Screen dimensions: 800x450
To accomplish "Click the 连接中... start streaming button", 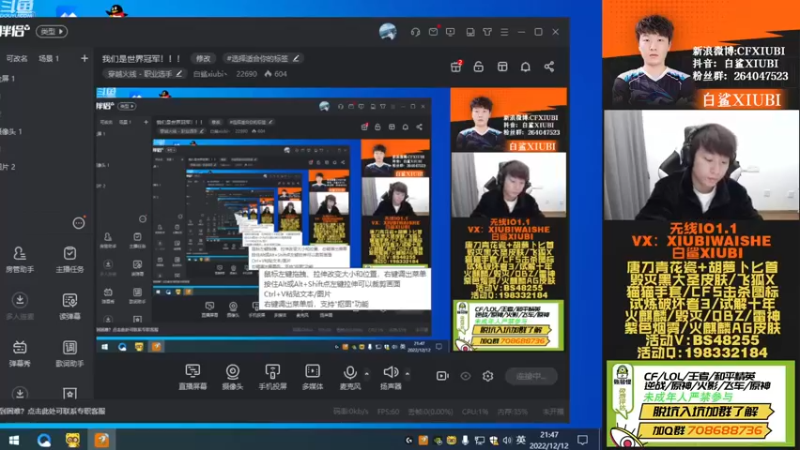I will (531, 377).
